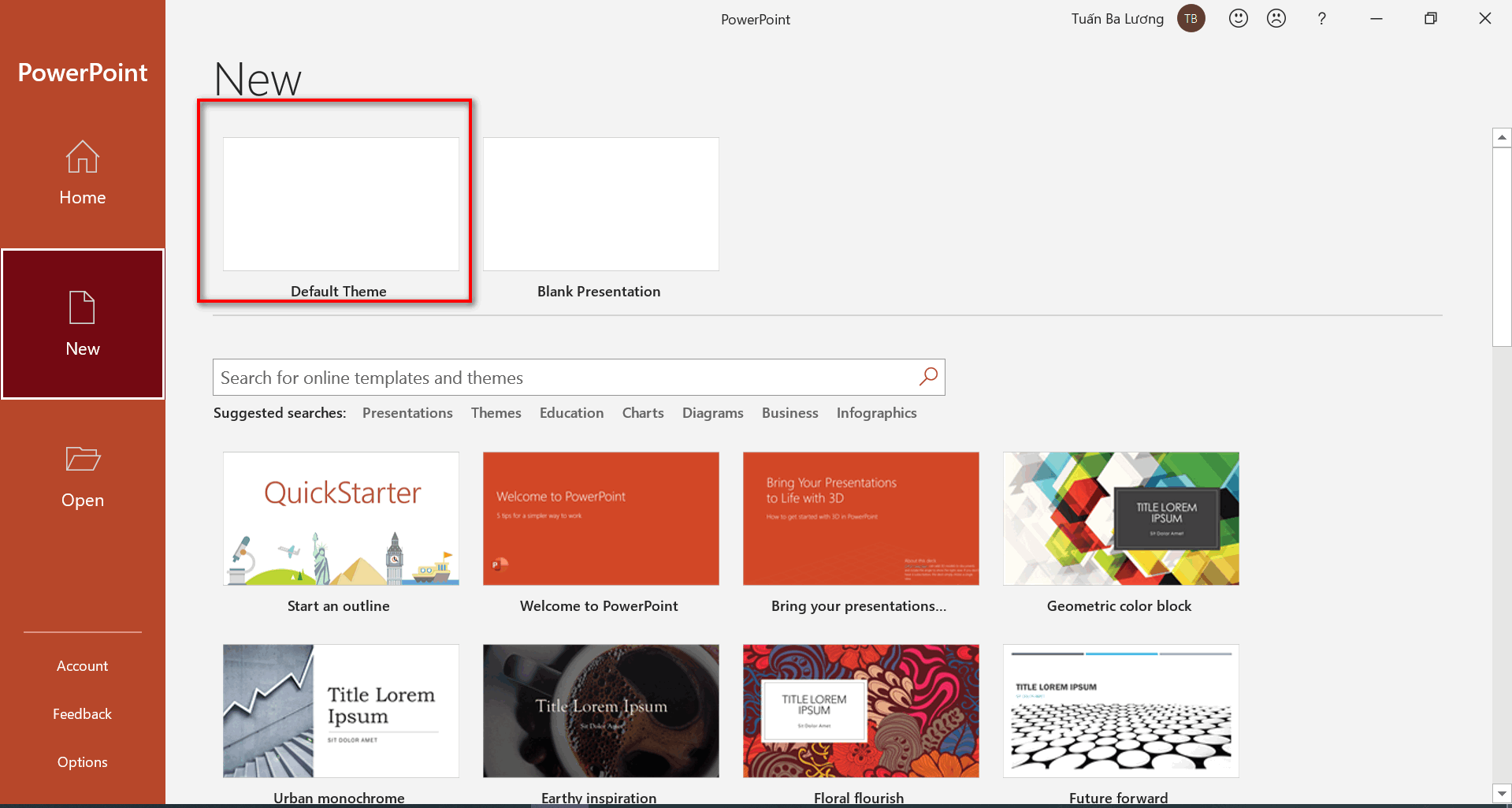Select the New document sidebar item
Viewport: 1512px width, 808px height.
[x=83, y=324]
